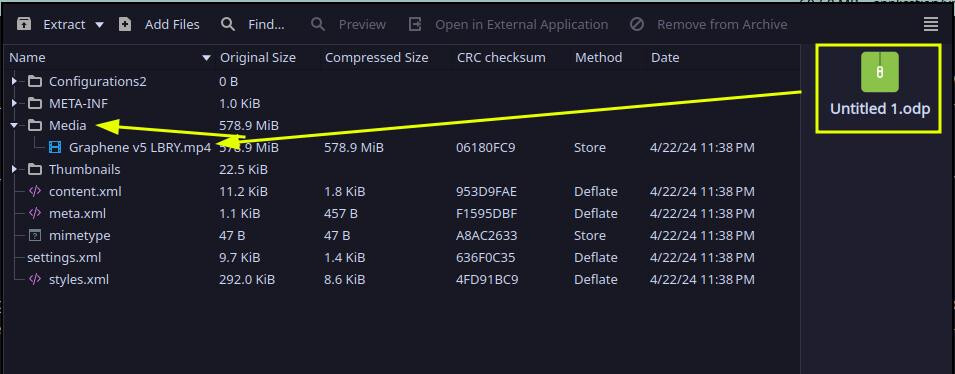Open the hamburger menu
The image size is (955, 374).
[x=930, y=24]
